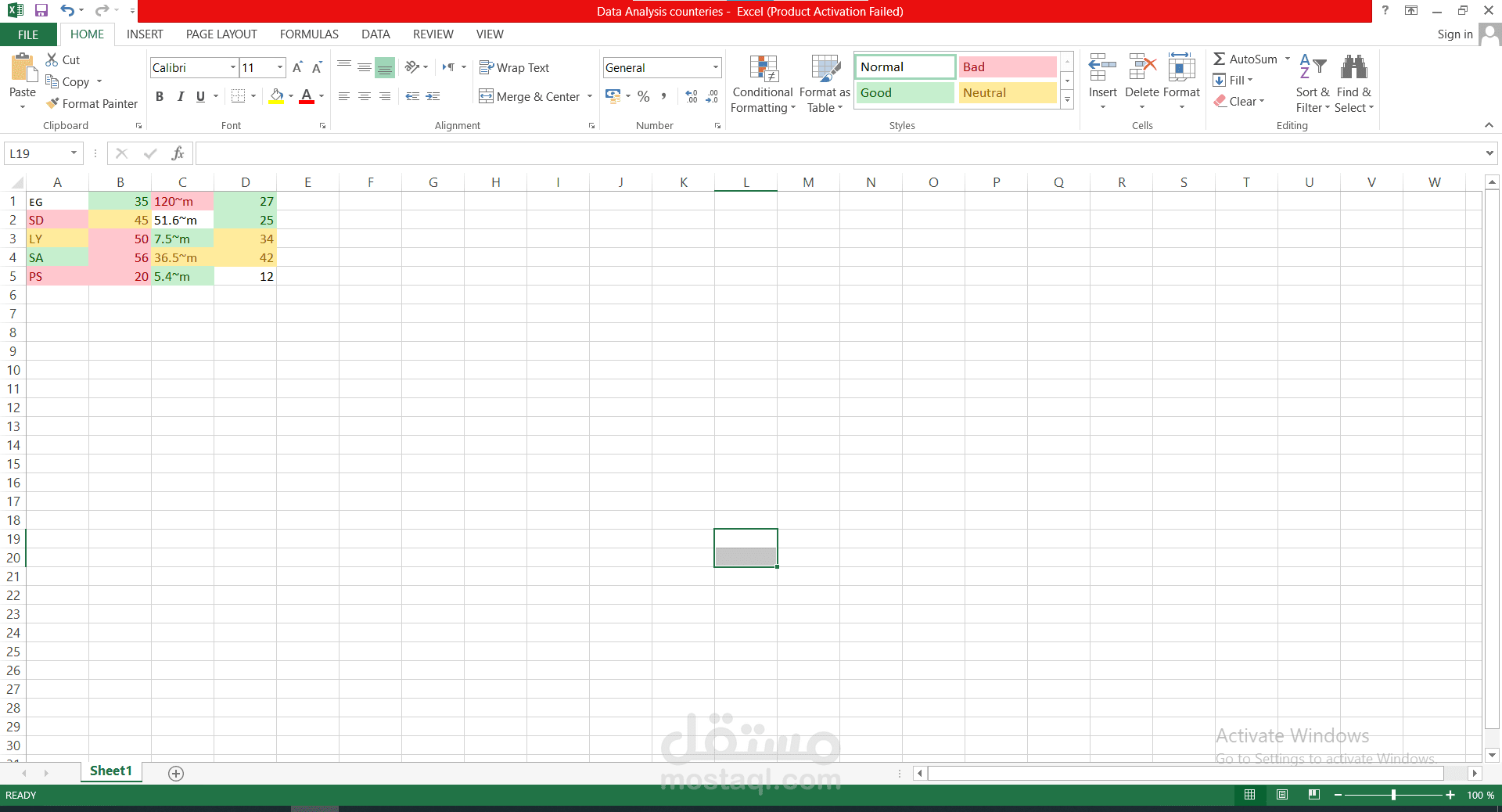Switch to the PAGE LAYOUT tab
Image resolution: width=1502 pixels, height=812 pixels.
pos(221,34)
